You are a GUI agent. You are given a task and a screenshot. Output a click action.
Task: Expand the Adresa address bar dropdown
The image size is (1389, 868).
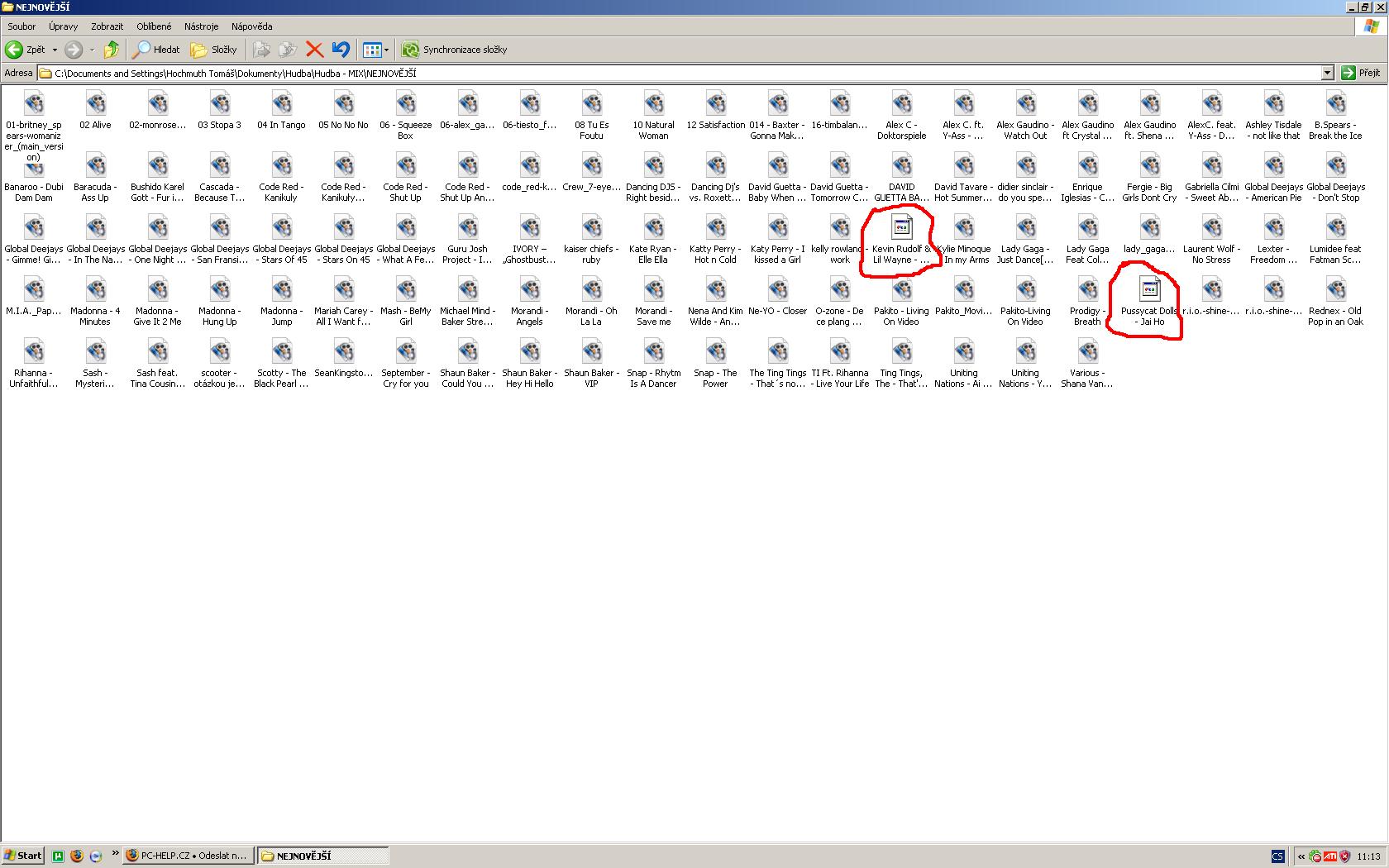1327,73
